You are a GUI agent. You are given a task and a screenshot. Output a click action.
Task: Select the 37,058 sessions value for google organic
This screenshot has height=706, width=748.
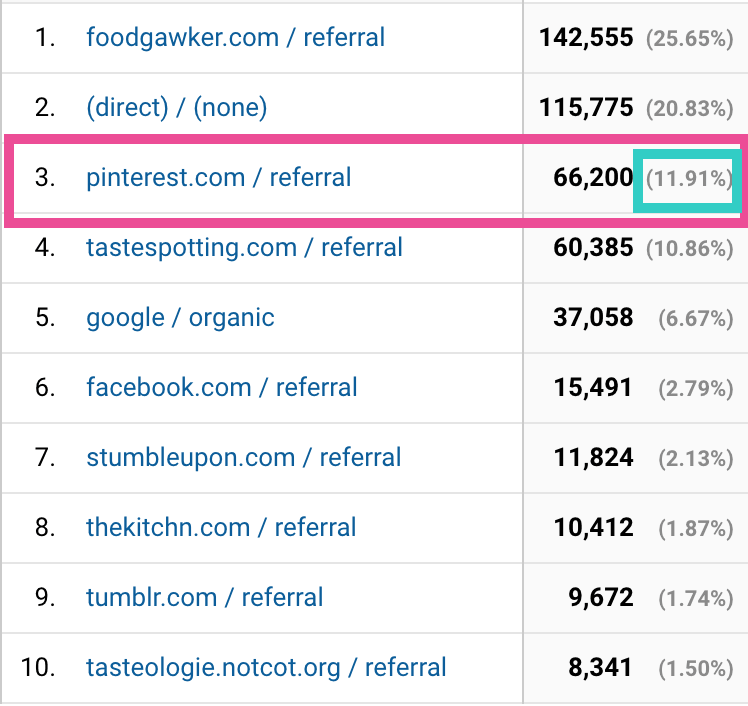click(x=593, y=318)
